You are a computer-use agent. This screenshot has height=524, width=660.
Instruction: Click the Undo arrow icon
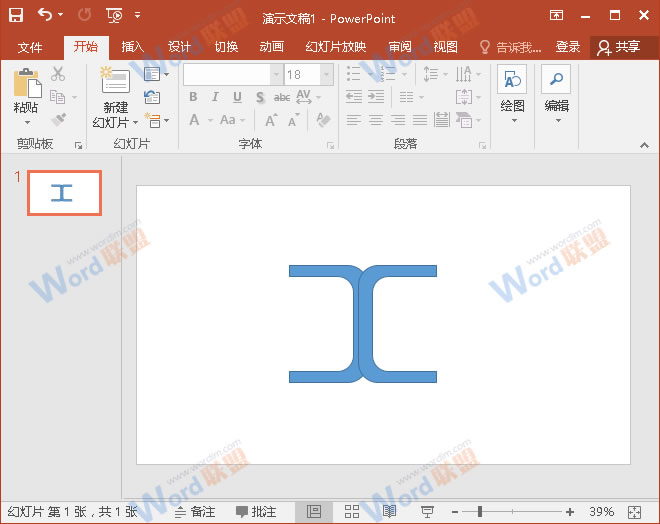pos(45,15)
